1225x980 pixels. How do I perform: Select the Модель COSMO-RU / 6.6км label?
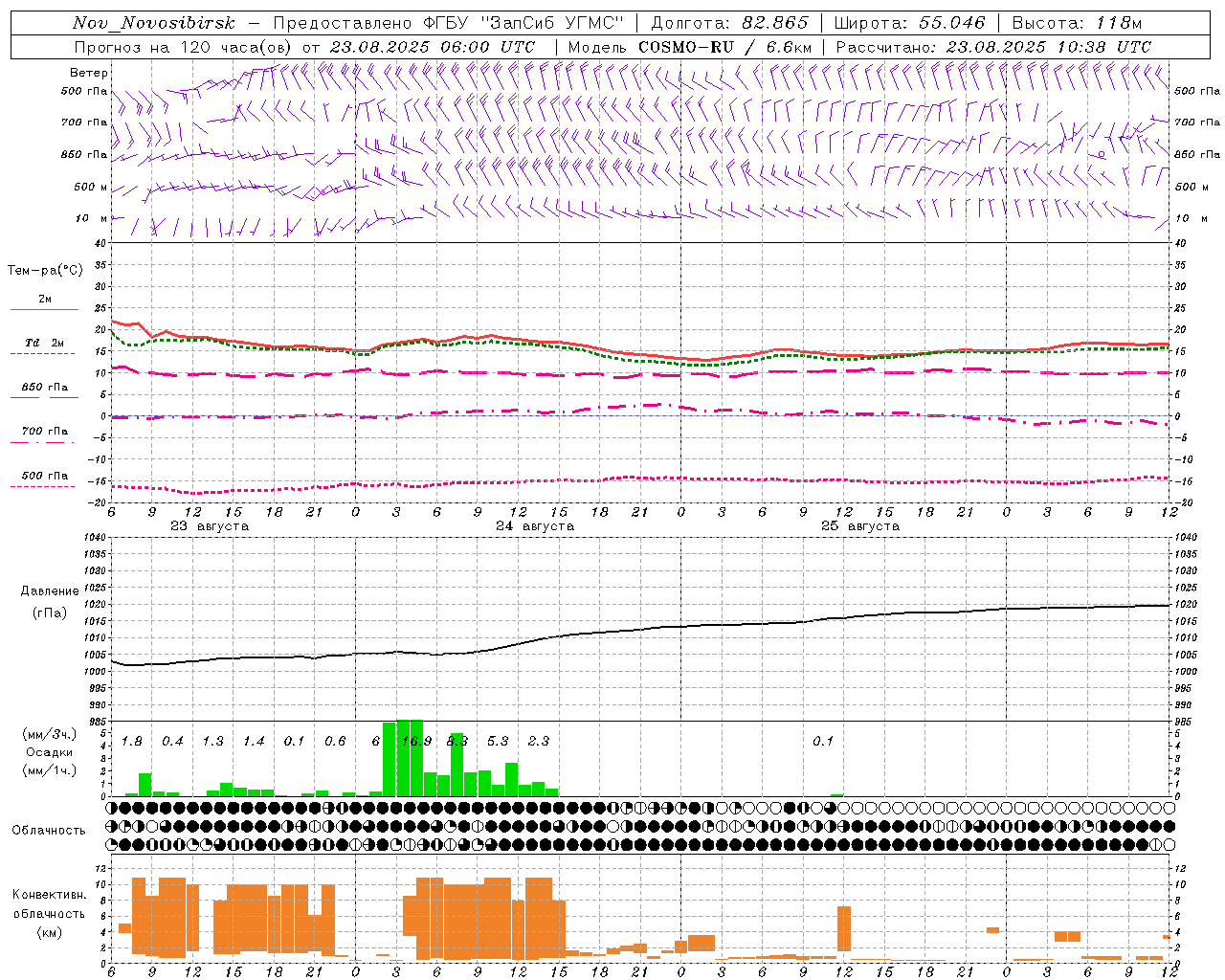click(x=690, y=47)
